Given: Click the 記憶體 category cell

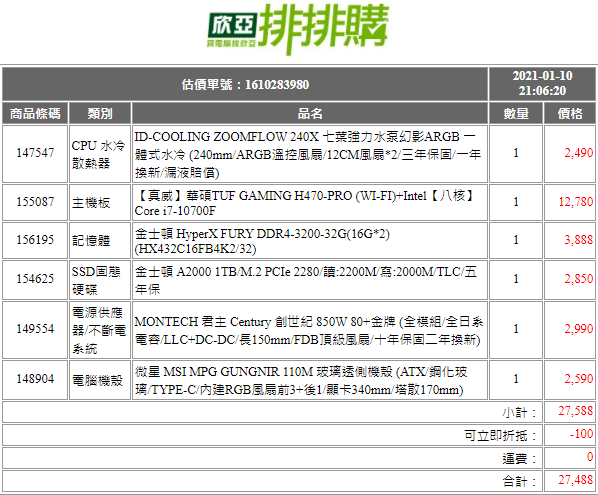Looking at the screenshot, I should [x=100, y=240].
